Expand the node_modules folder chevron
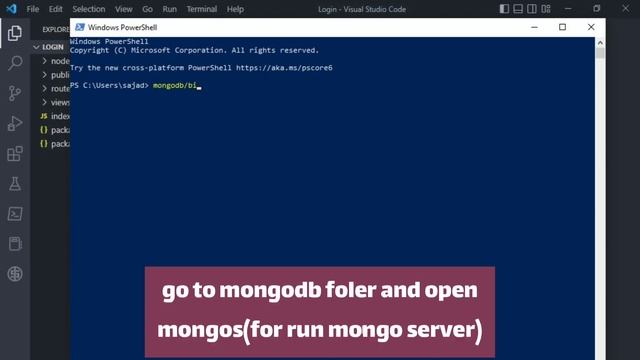 pyautogui.click(x=44, y=61)
